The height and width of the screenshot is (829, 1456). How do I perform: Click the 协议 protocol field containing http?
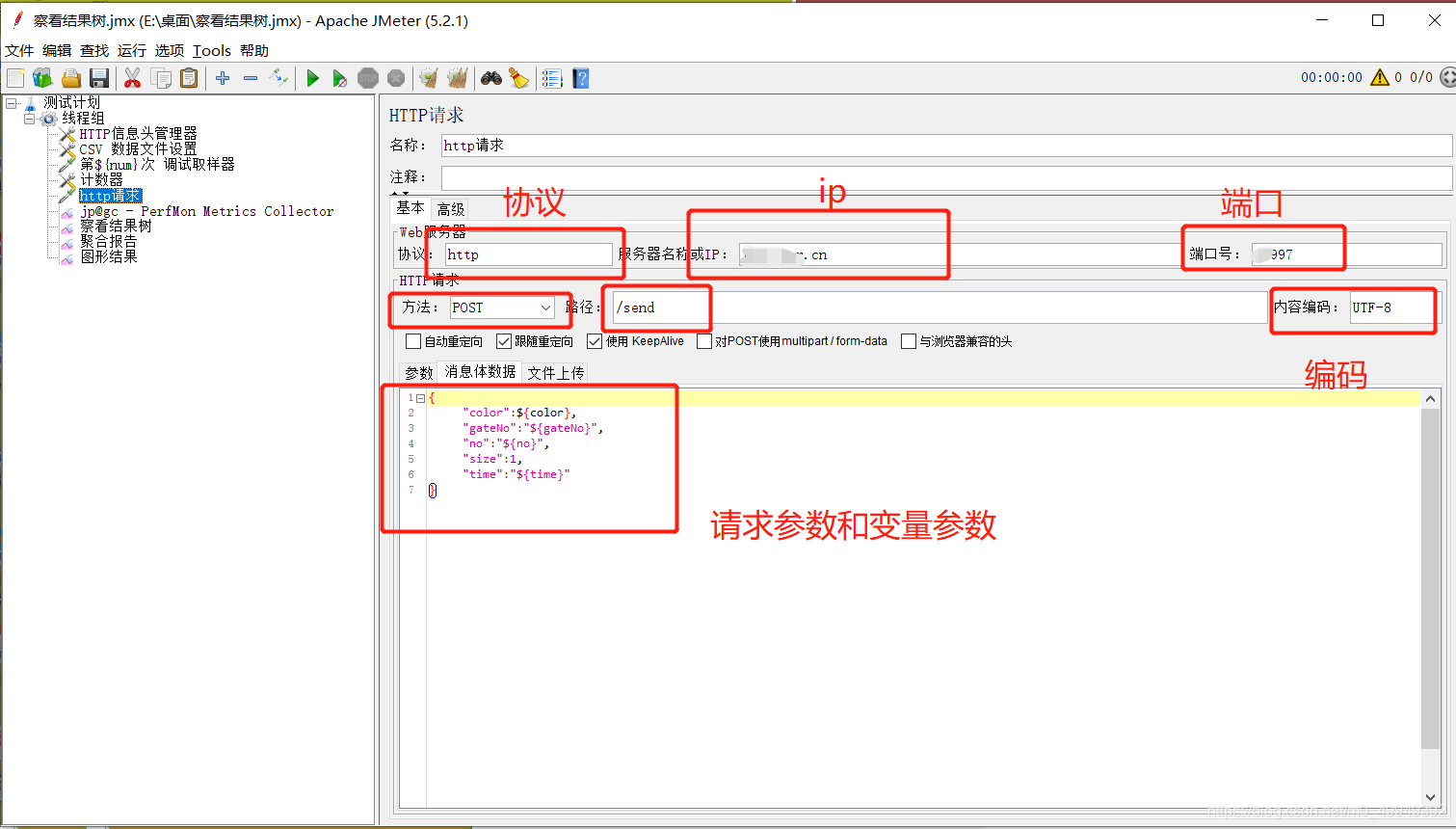pos(529,254)
